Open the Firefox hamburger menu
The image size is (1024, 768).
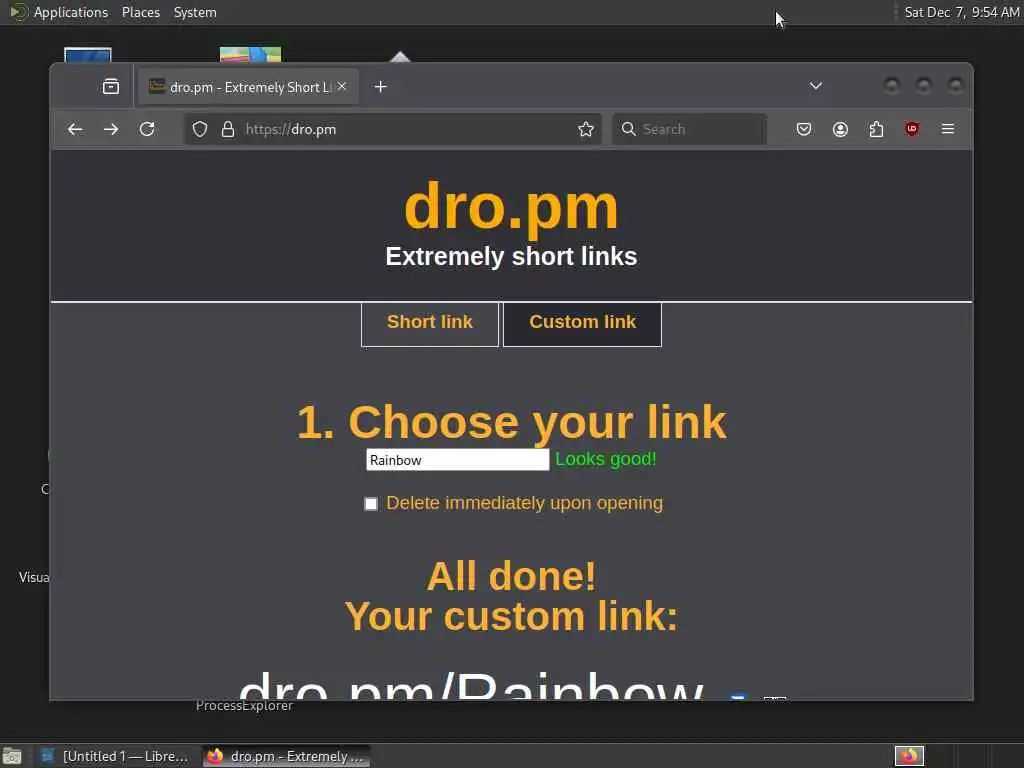pyautogui.click(x=948, y=129)
